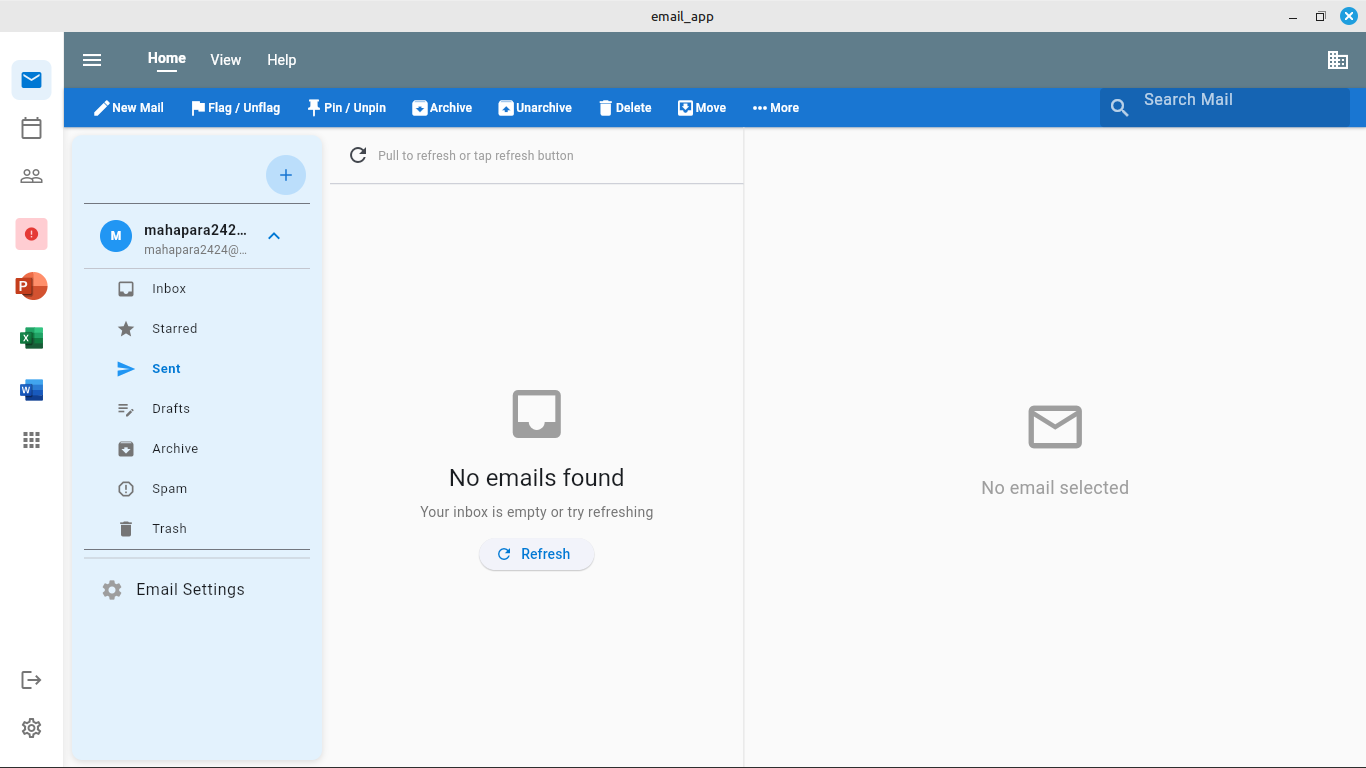Screen dimensions: 1366x768
Task: Select the Drafts folder
Action: coord(171,409)
